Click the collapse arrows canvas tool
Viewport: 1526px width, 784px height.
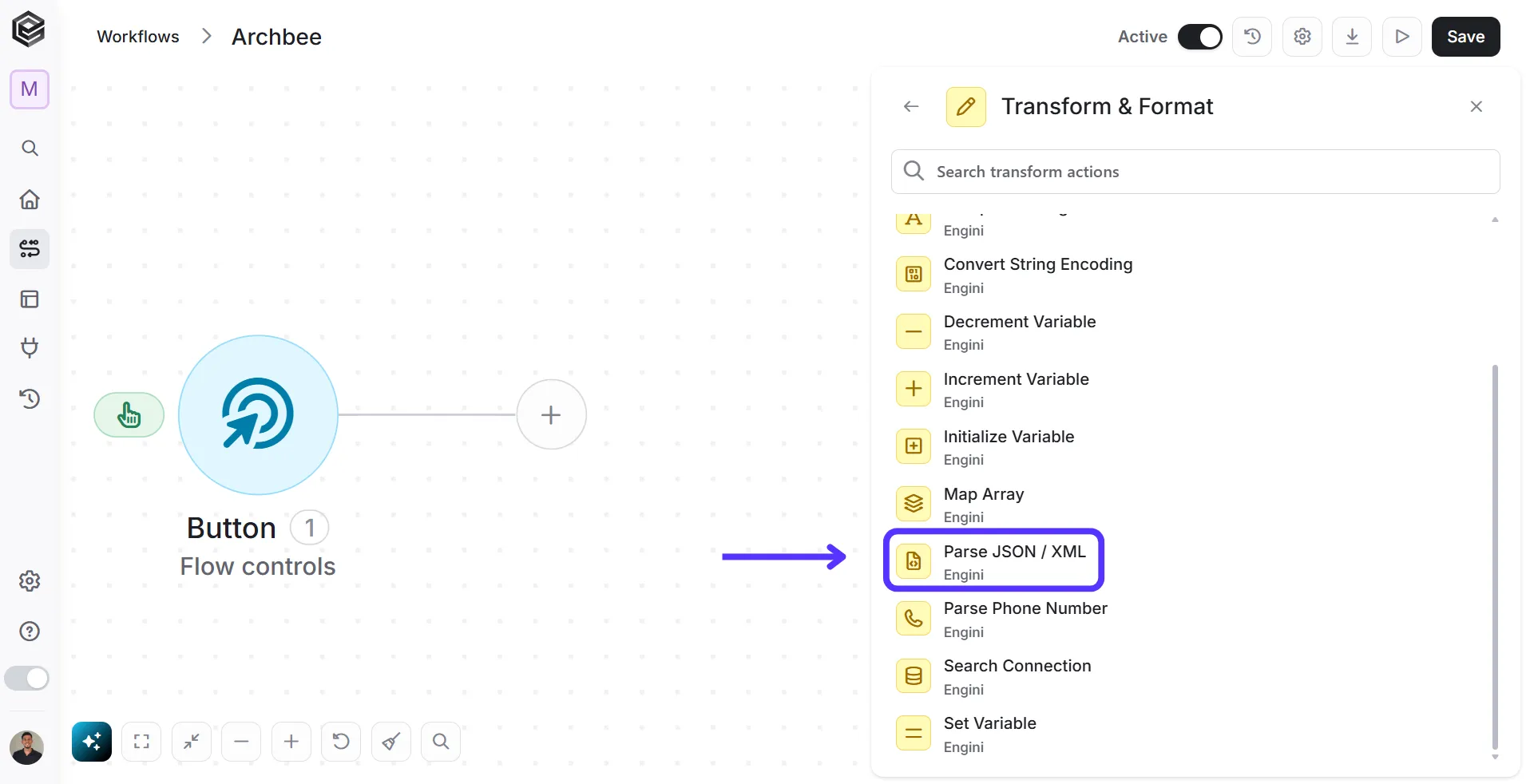click(192, 742)
